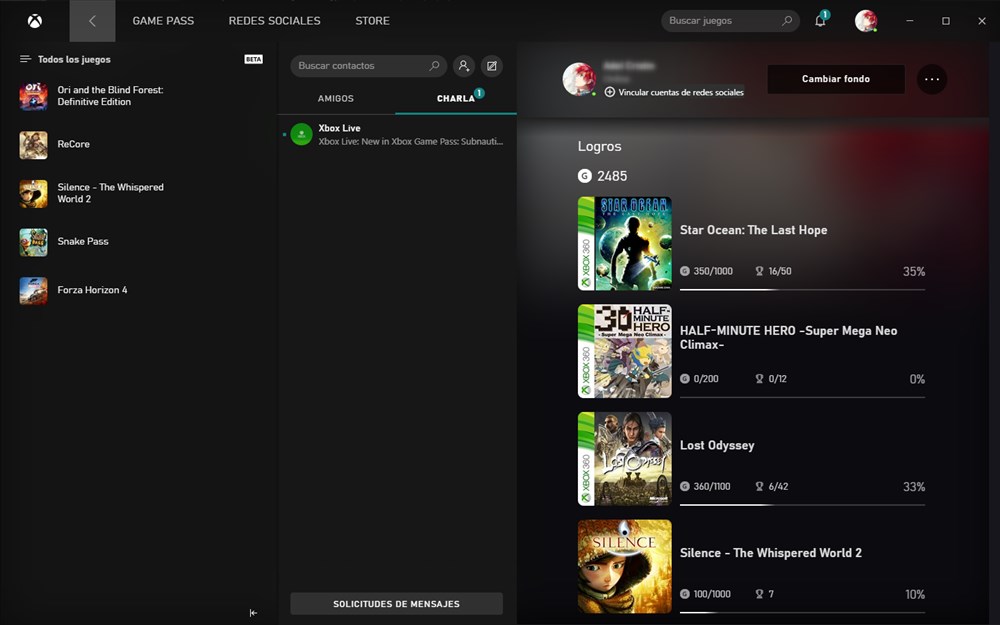The image size is (1000, 625).
Task: Click the Buscar juegos search field
Action: pyautogui.click(x=730, y=20)
